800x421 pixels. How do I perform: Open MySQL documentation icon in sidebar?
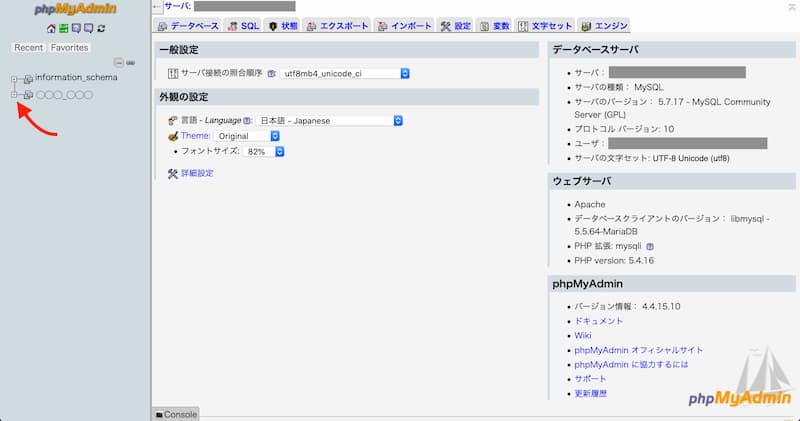(88, 29)
